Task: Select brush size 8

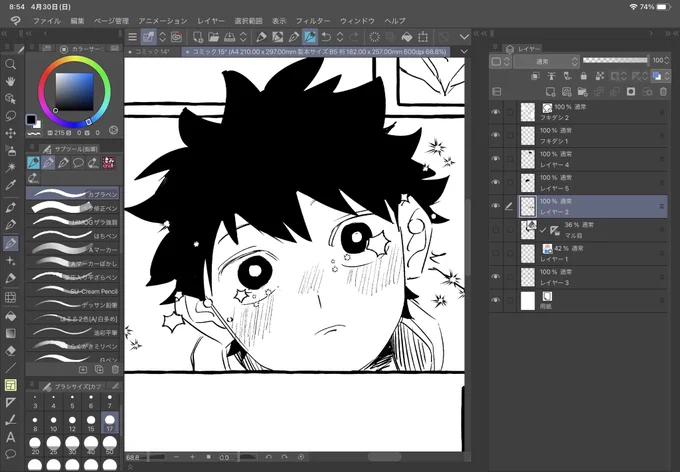Action: [35, 423]
